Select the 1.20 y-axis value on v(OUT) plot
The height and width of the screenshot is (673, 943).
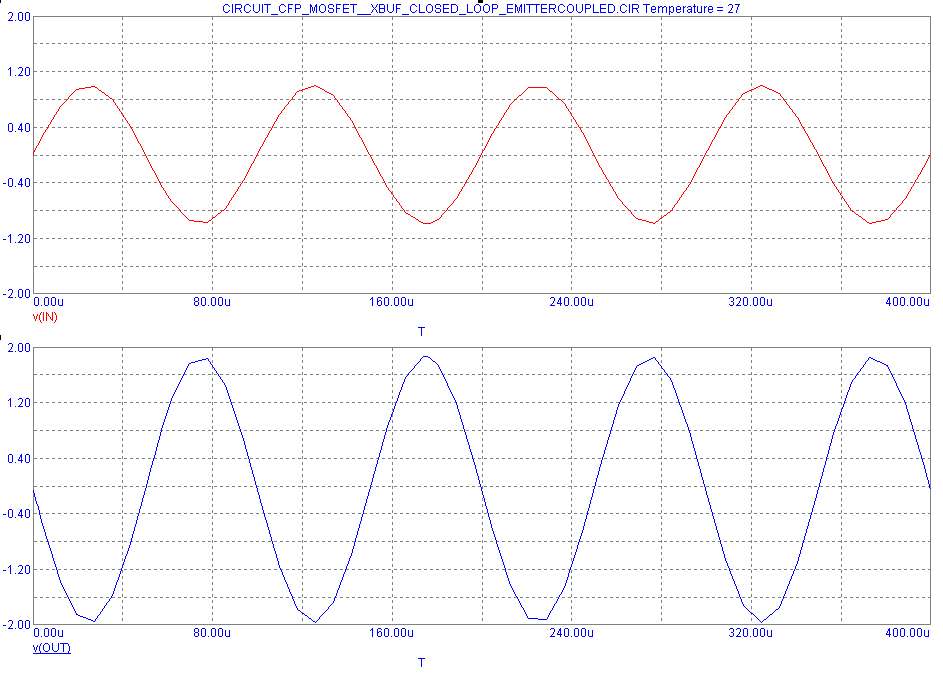point(19,403)
